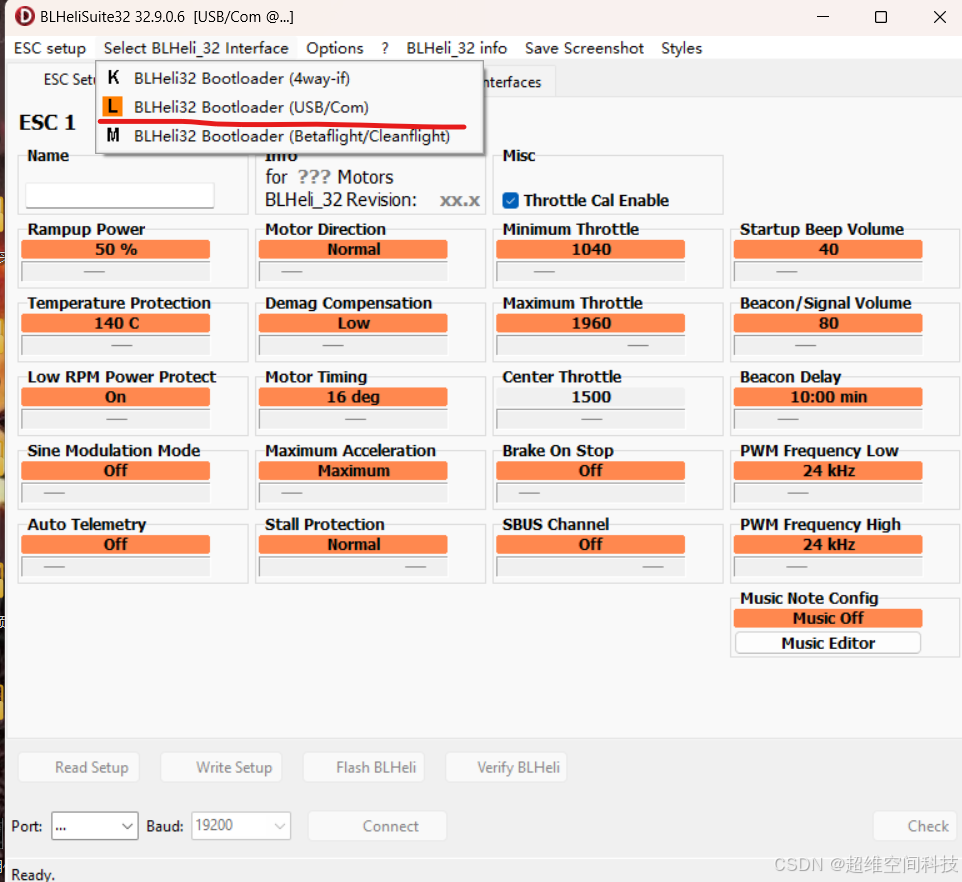Click the Music Off value bar
The image size is (962, 882).
(x=828, y=618)
